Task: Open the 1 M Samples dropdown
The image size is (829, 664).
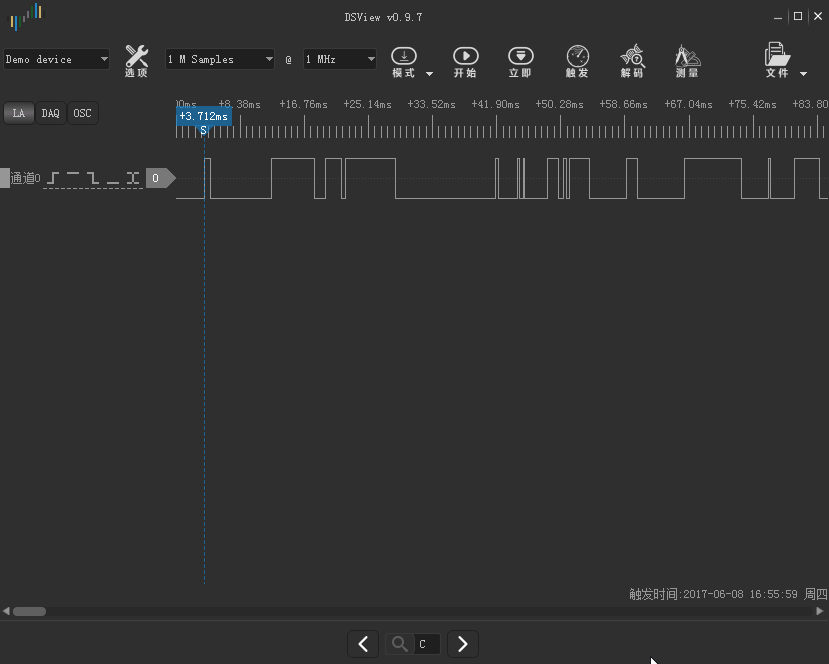Action: 219,59
